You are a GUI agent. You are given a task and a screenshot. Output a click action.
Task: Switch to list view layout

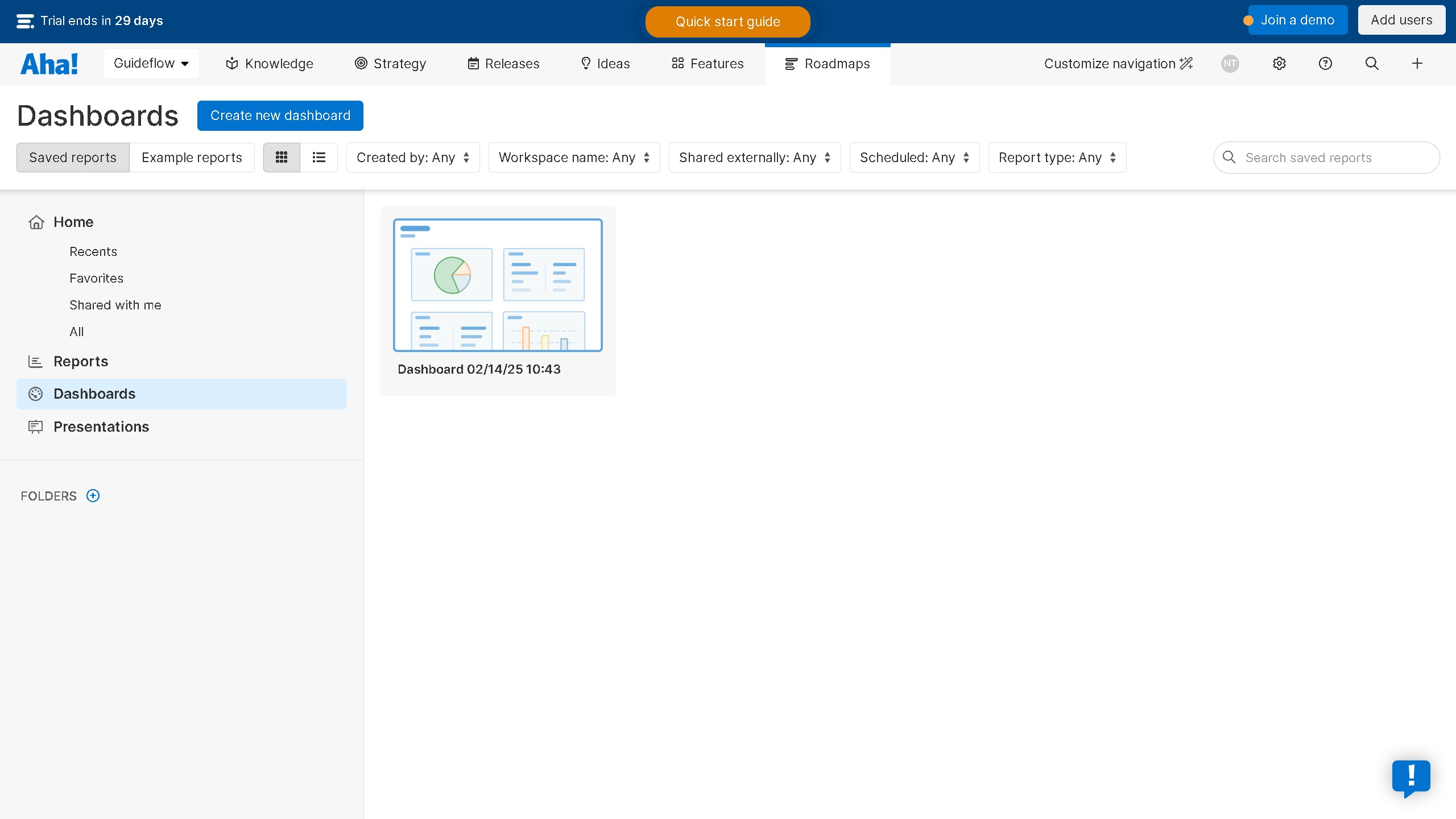(318, 158)
